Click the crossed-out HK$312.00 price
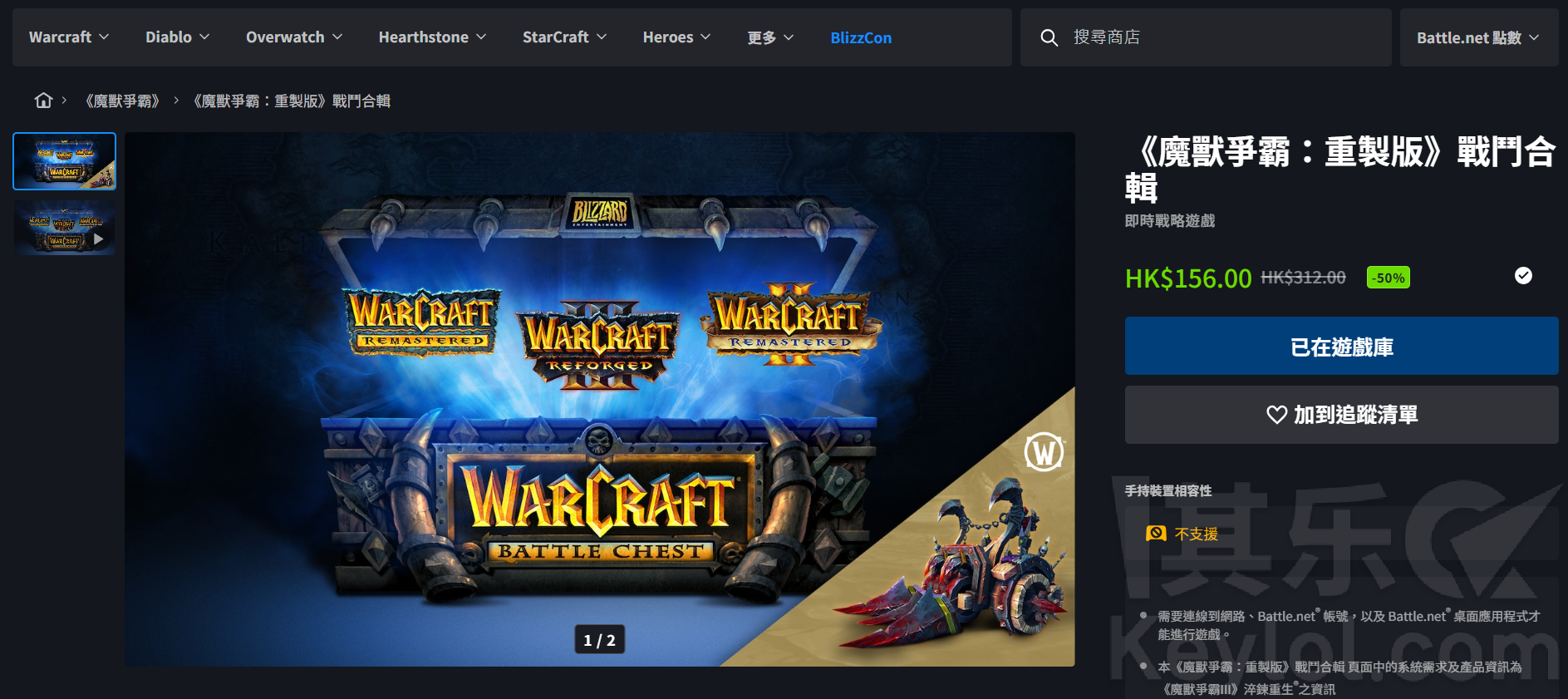This screenshot has height=699, width=1568. click(1304, 278)
